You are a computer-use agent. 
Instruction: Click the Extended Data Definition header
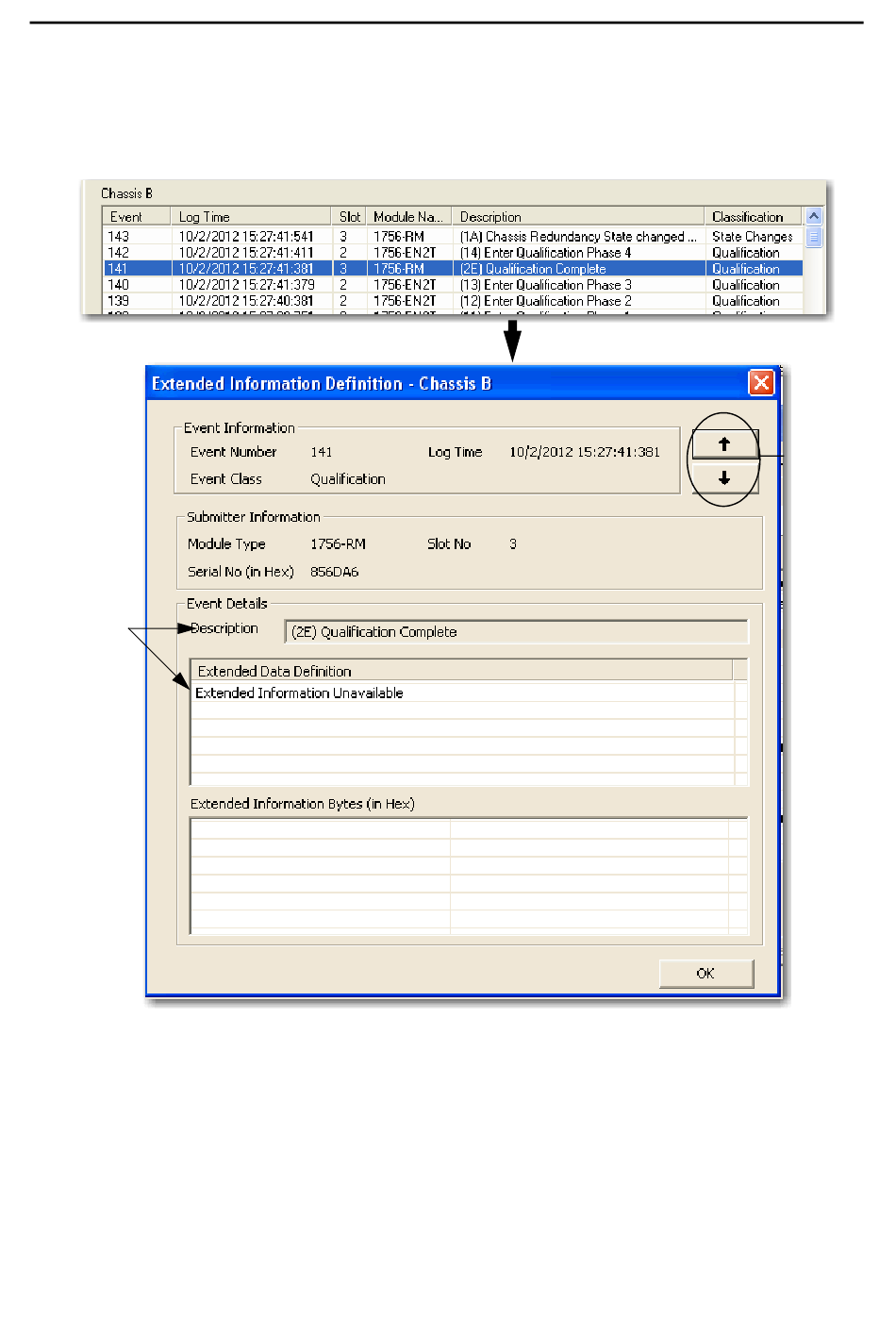click(462, 671)
